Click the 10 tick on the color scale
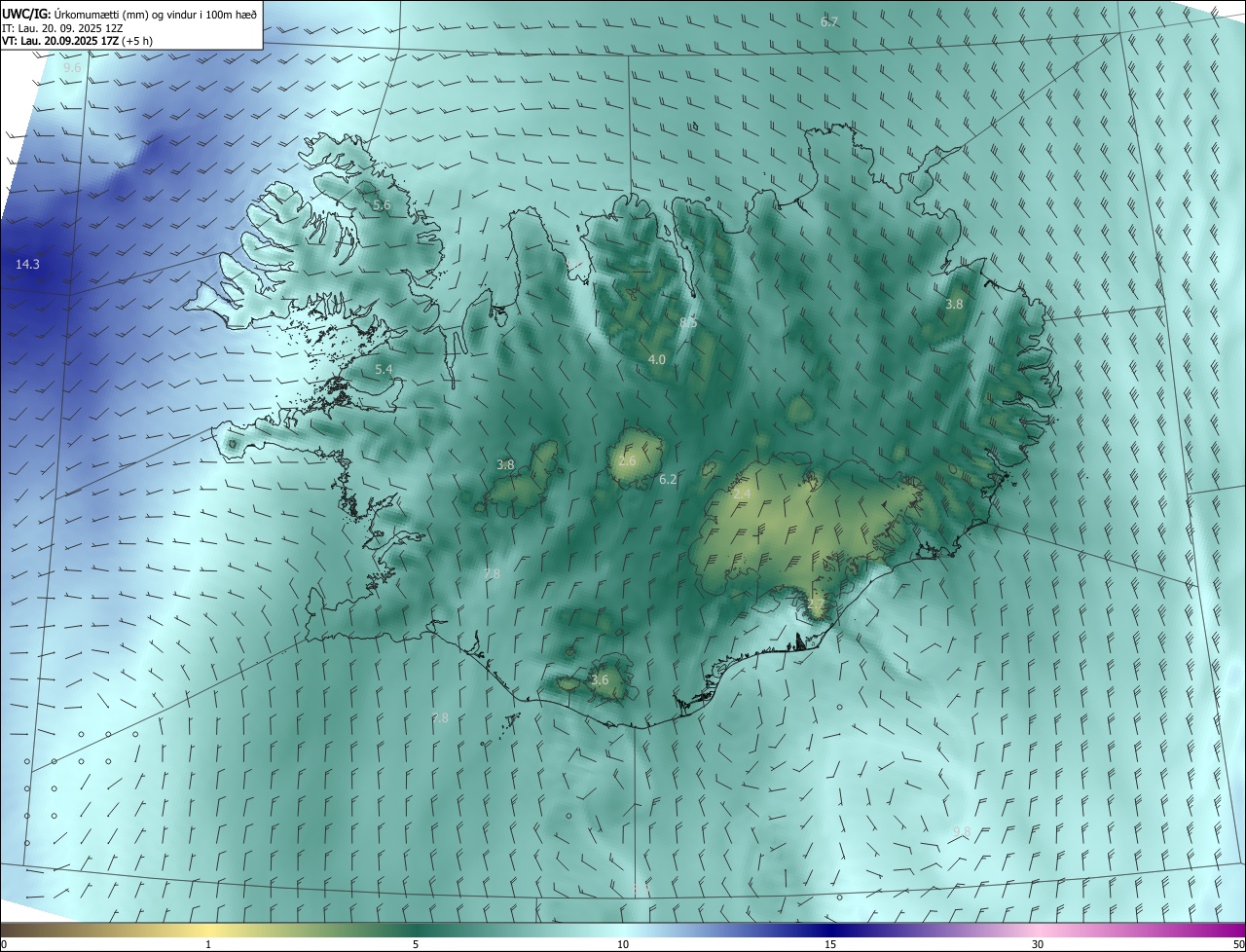This screenshot has height=952, width=1246. click(x=623, y=944)
